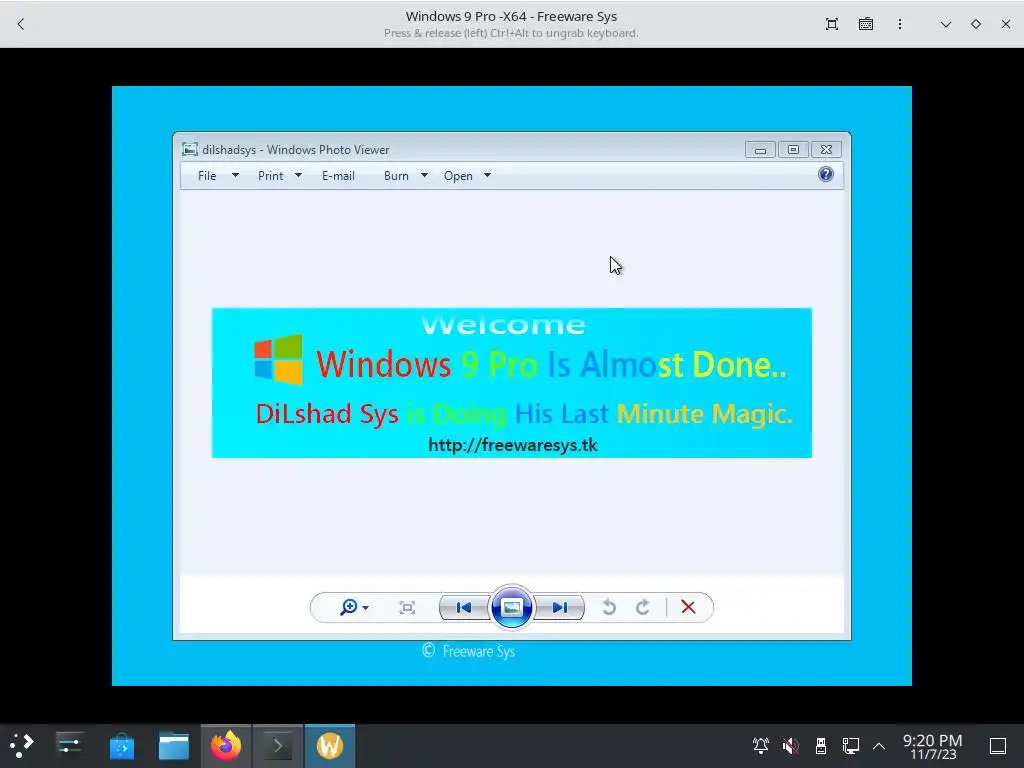Click the Welcome banner image in viewer
Viewport: 1024px width, 768px height.
click(x=511, y=383)
